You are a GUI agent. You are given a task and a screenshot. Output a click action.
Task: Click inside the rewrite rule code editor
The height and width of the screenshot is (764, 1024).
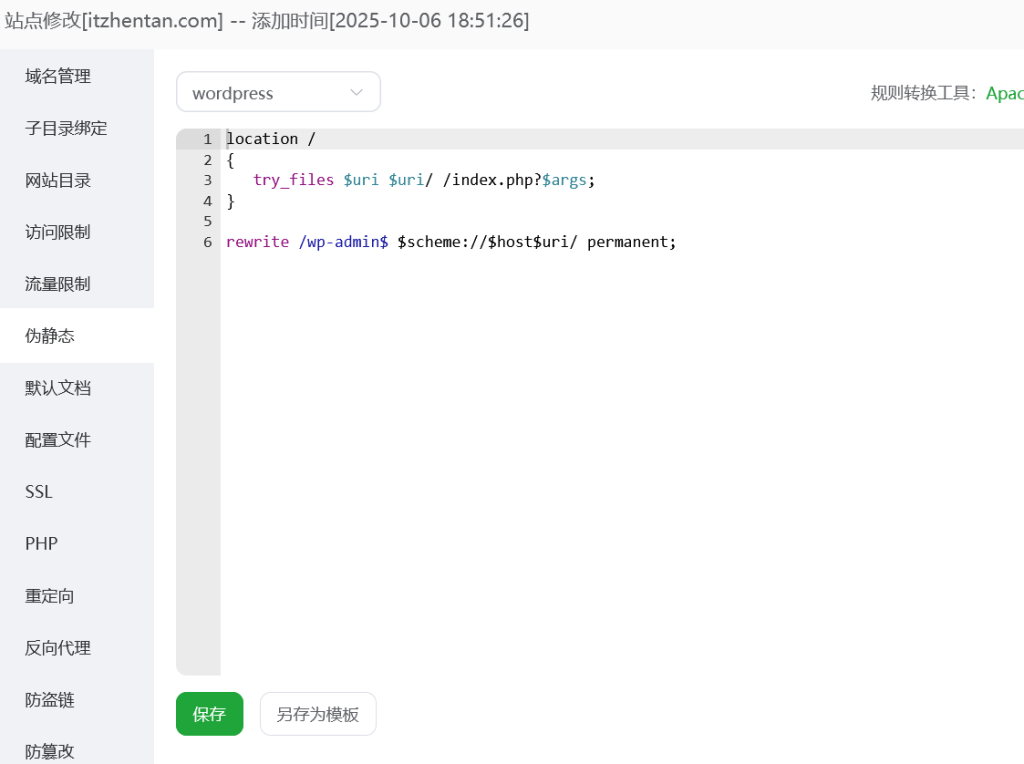pyautogui.click(x=500, y=350)
